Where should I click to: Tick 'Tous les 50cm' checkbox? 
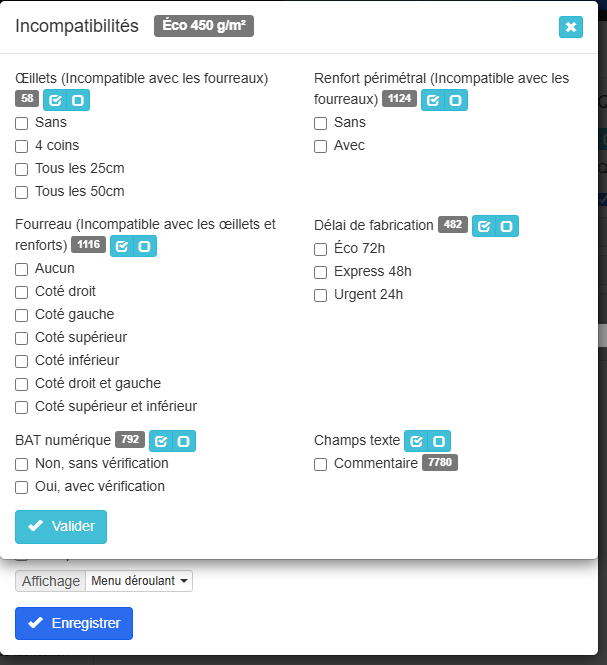[22, 192]
